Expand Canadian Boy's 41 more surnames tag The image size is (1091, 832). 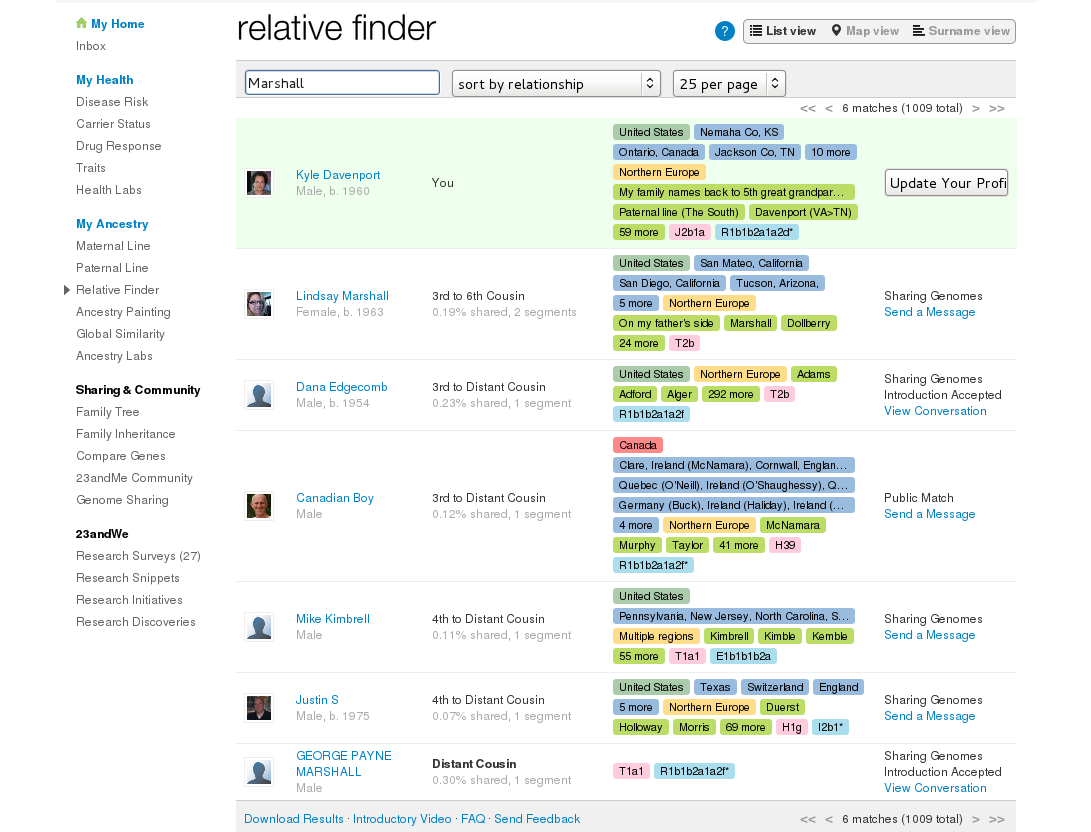coord(739,545)
